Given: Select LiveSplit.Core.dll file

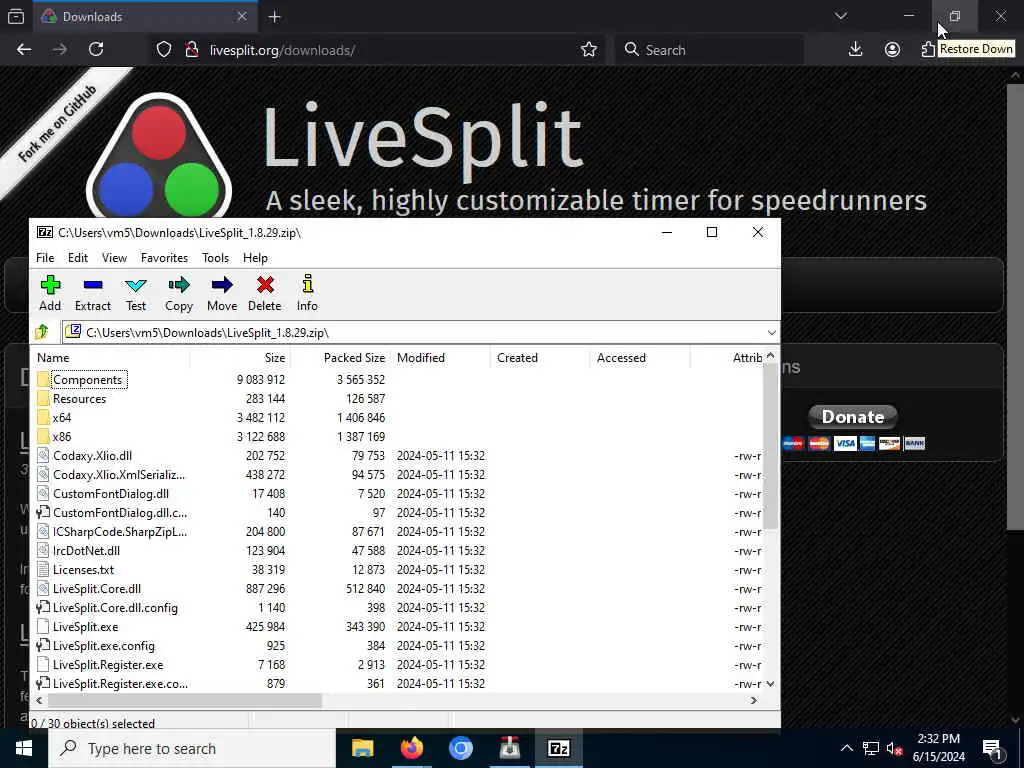Looking at the screenshot, I should [97, 588].
